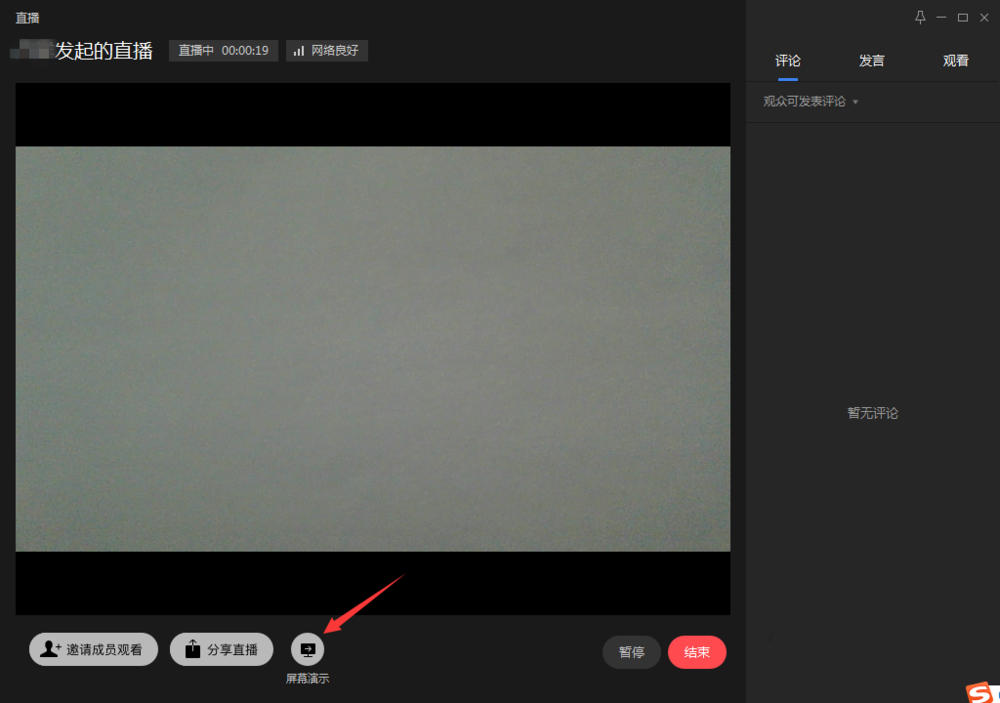Switch to the 发言 tab
This screenshot has width=1000, height=703.
(871, 60)
